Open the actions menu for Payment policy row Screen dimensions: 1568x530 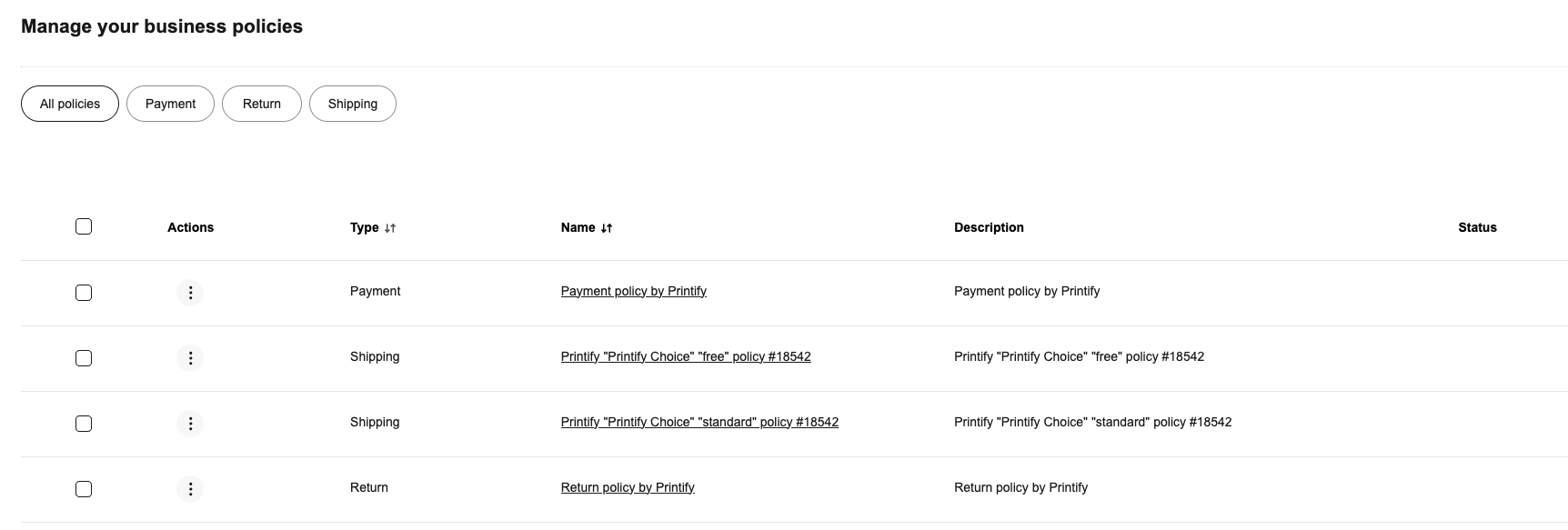click(190, 293)
